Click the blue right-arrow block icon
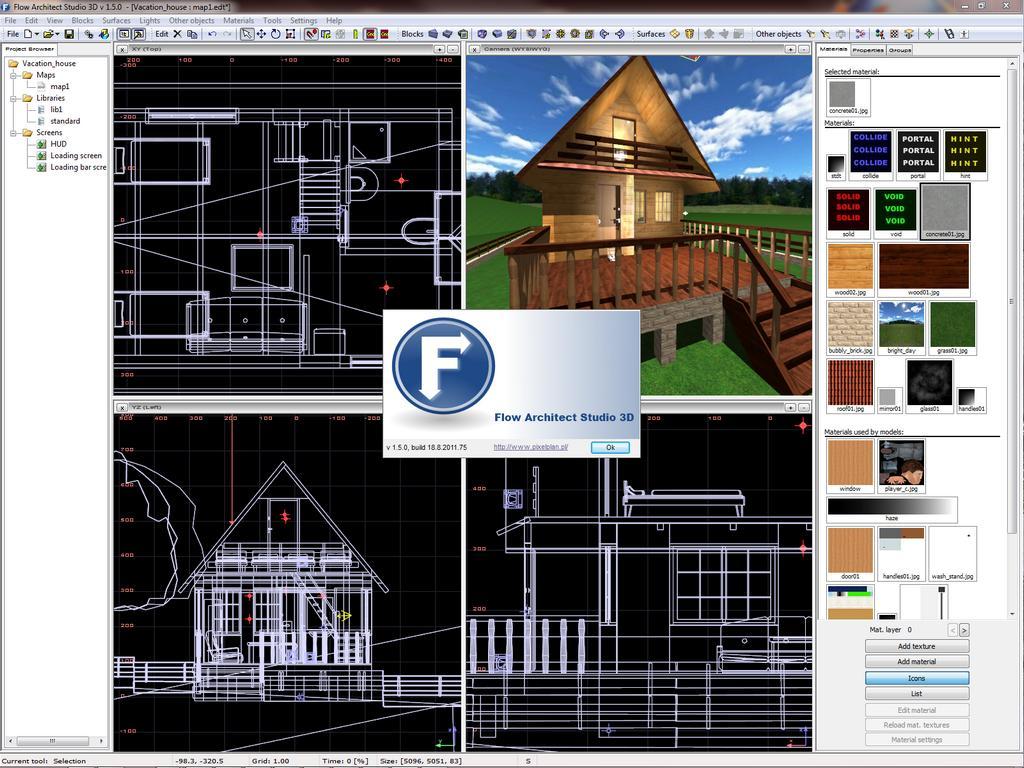The image size is (1024, 768). (619, 34)
